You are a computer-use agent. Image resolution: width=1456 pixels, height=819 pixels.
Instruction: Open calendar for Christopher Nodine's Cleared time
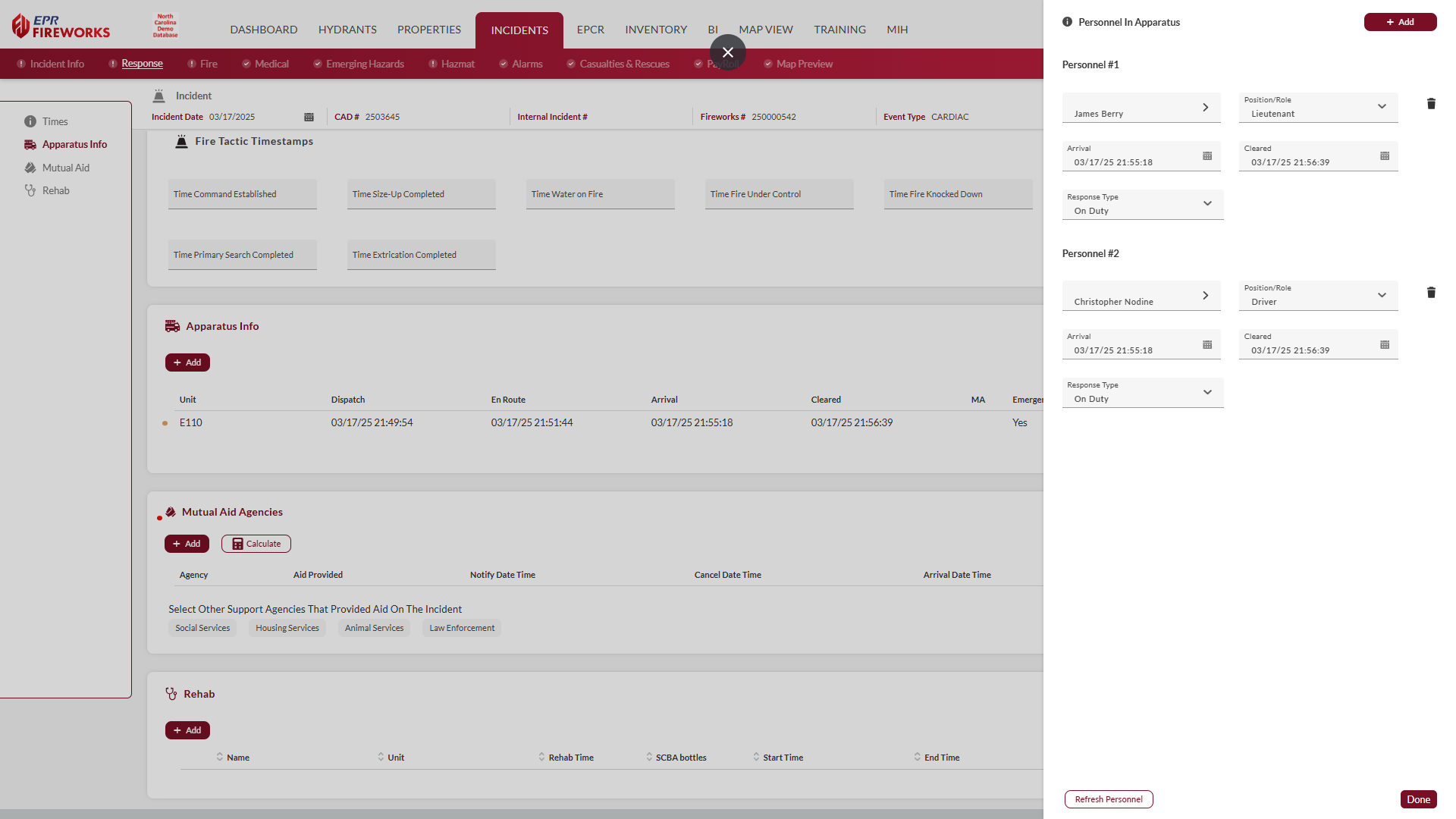click(1385, 345)
